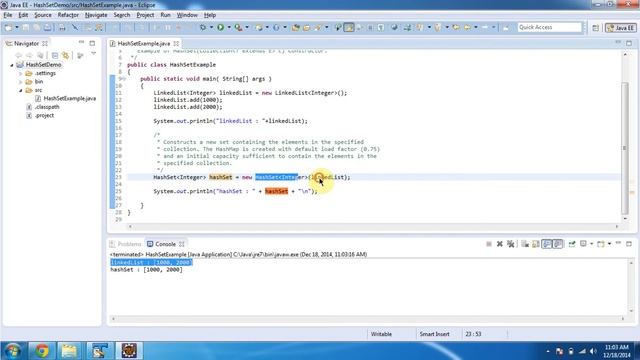Open the File menu
Image resolution: width=640 pixels, height=360 pixels.
8,15
